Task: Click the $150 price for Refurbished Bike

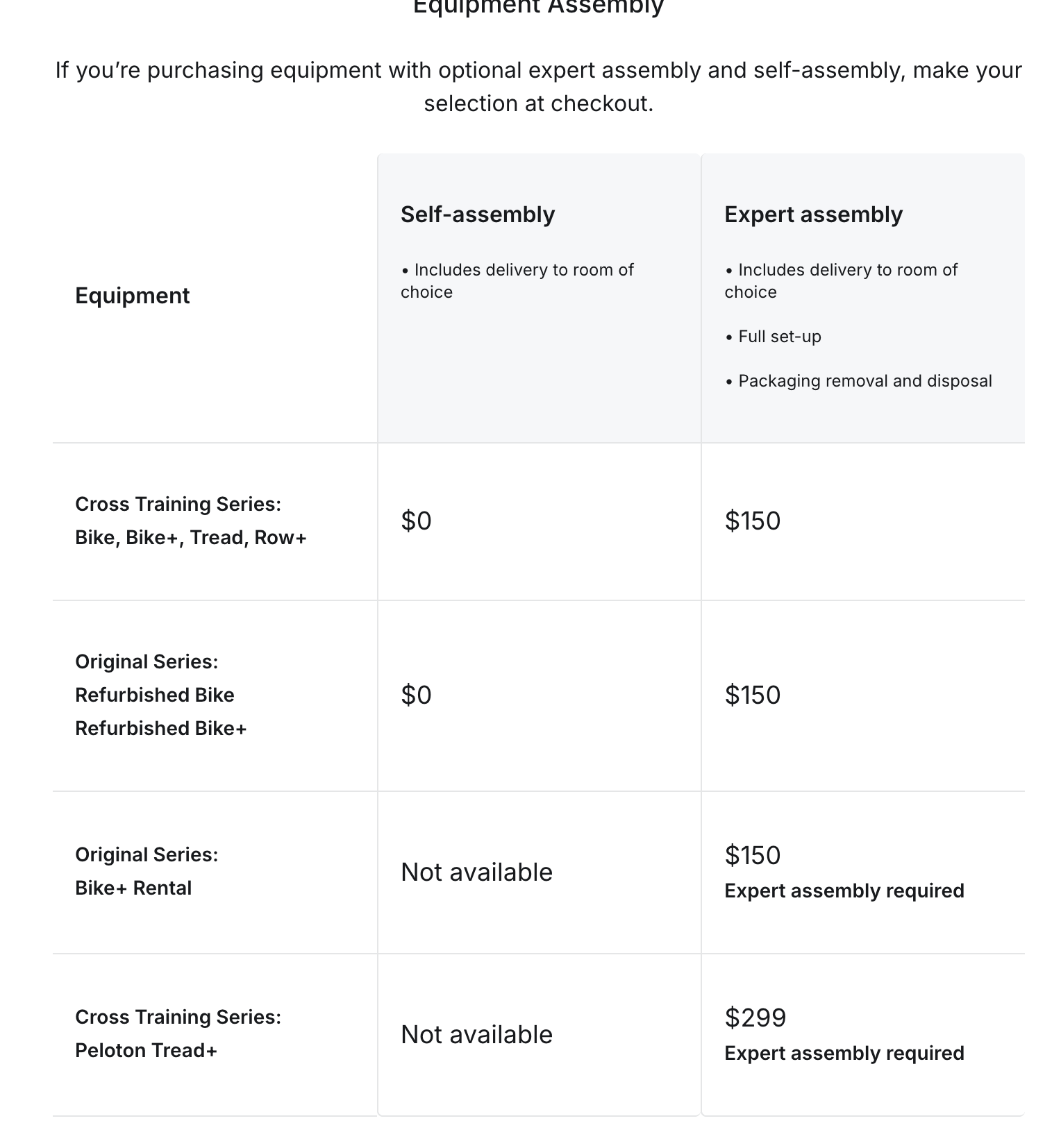Action: click(x=752, y=695)
